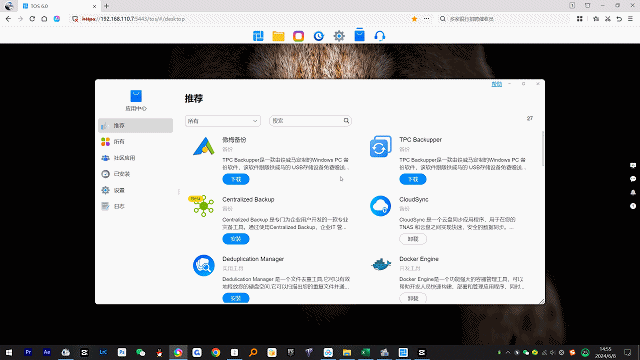The image size is (640, 360).
Task: Open the TPC Backupper title
Action: (420, 140)
